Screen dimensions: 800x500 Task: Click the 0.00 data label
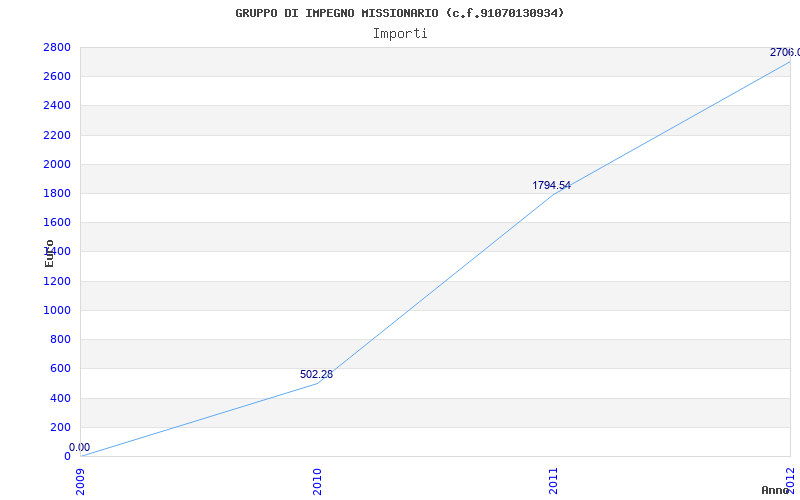click(x=80, y=447)
